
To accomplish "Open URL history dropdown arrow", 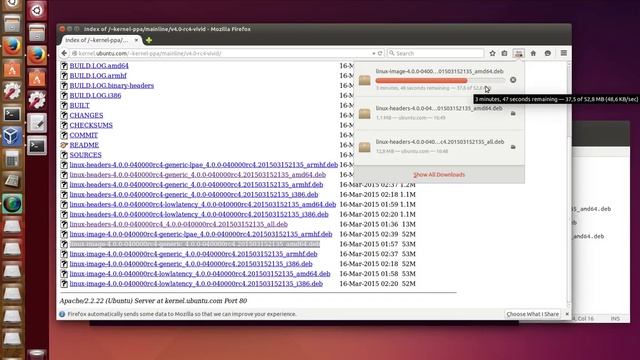I will click(x=373, y=53).
